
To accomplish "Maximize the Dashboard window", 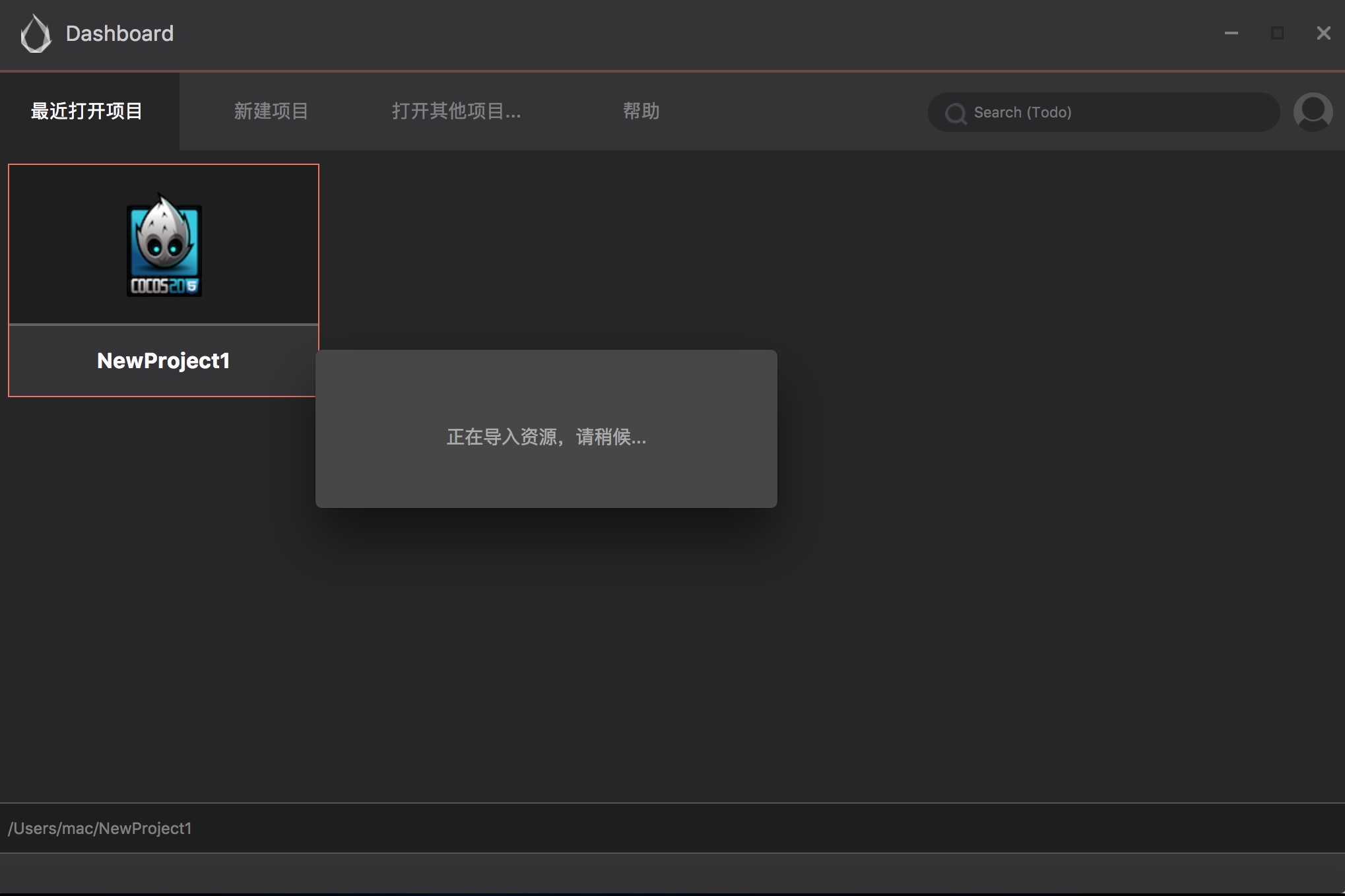I will 1277,33.
